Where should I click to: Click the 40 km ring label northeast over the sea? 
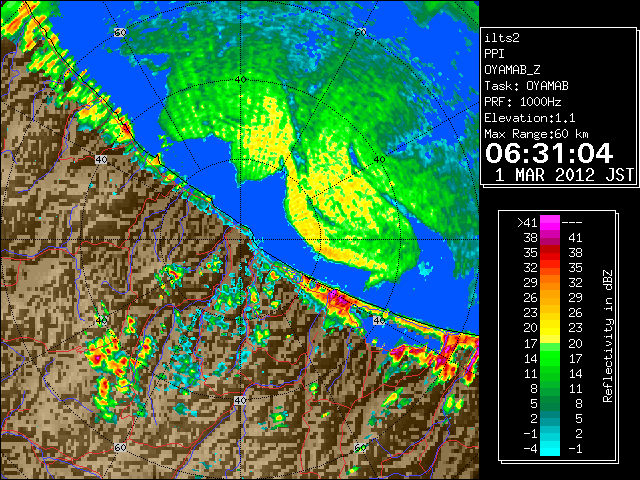(380, 160)
